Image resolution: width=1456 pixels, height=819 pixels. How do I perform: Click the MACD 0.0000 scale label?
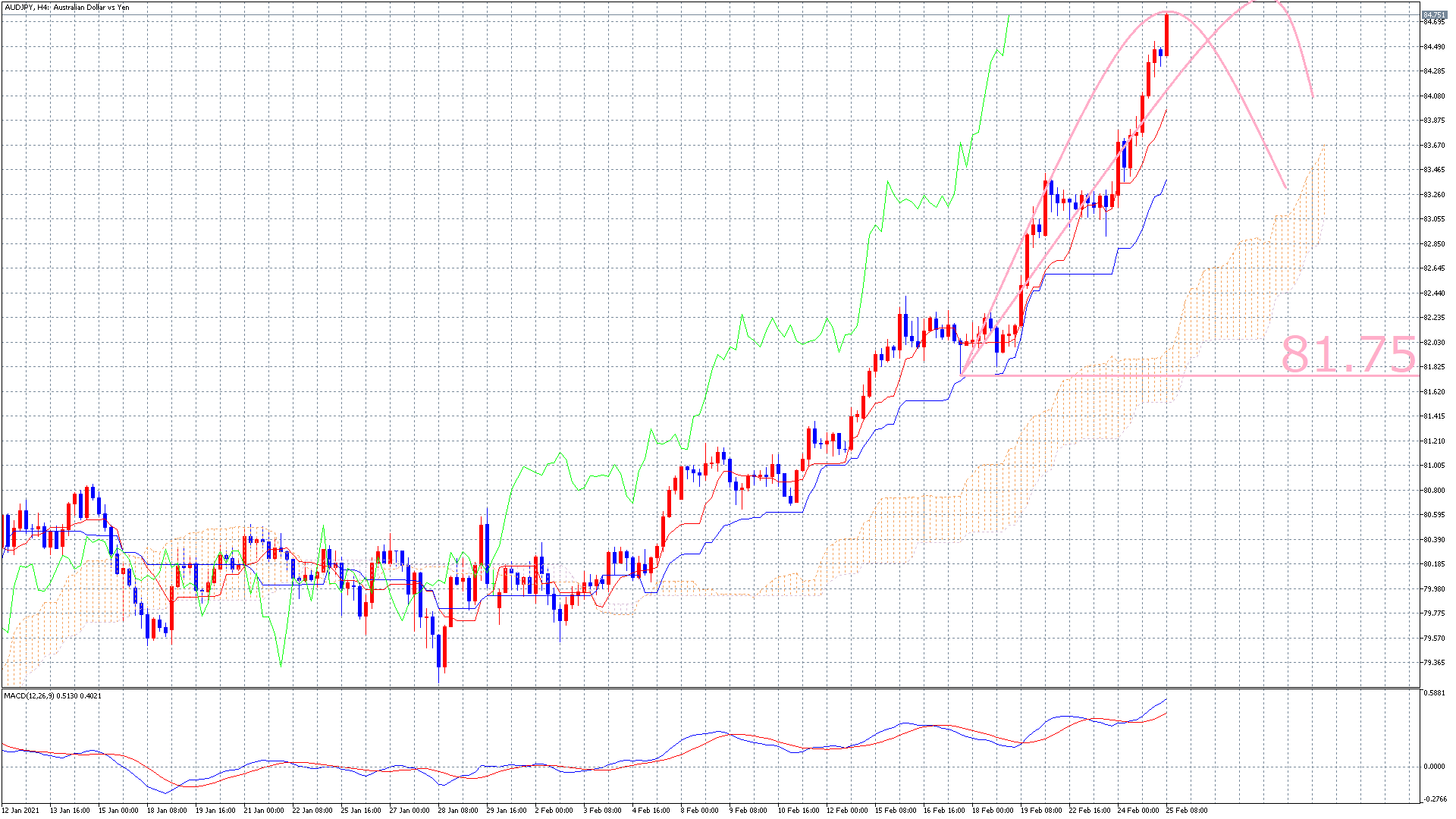click(x=1434, y=767)
